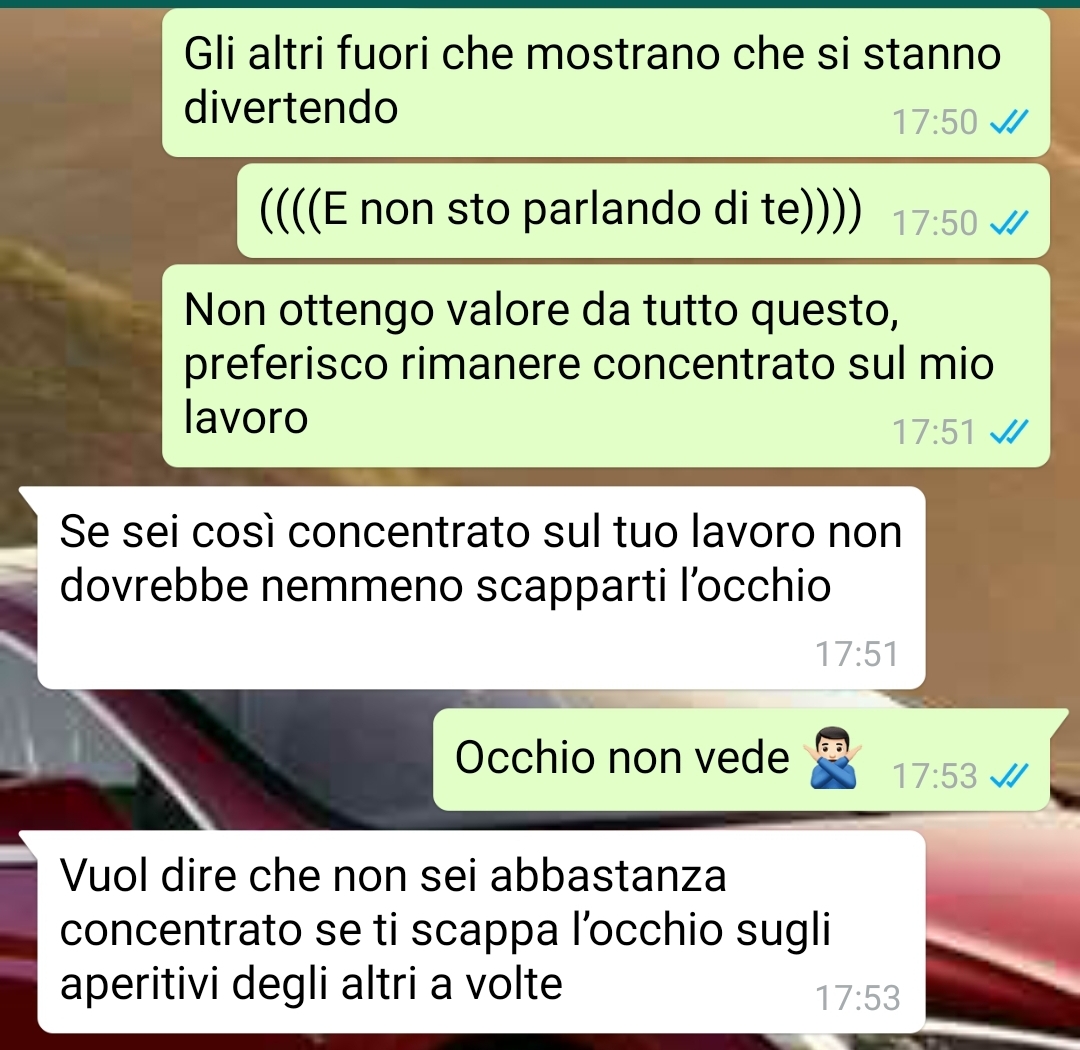
Task: Click the 17:50 timestamp on the first message
Action: pos(935,122)
